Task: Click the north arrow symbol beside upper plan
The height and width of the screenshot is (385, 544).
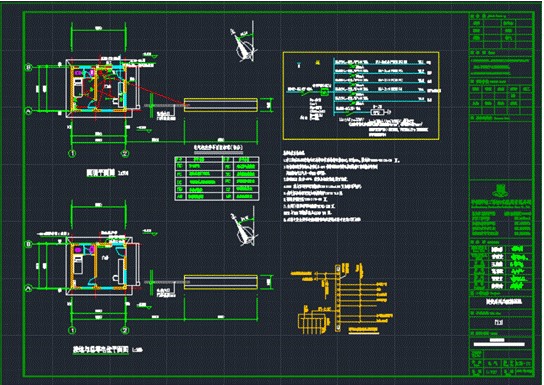Action: (245, 43)
